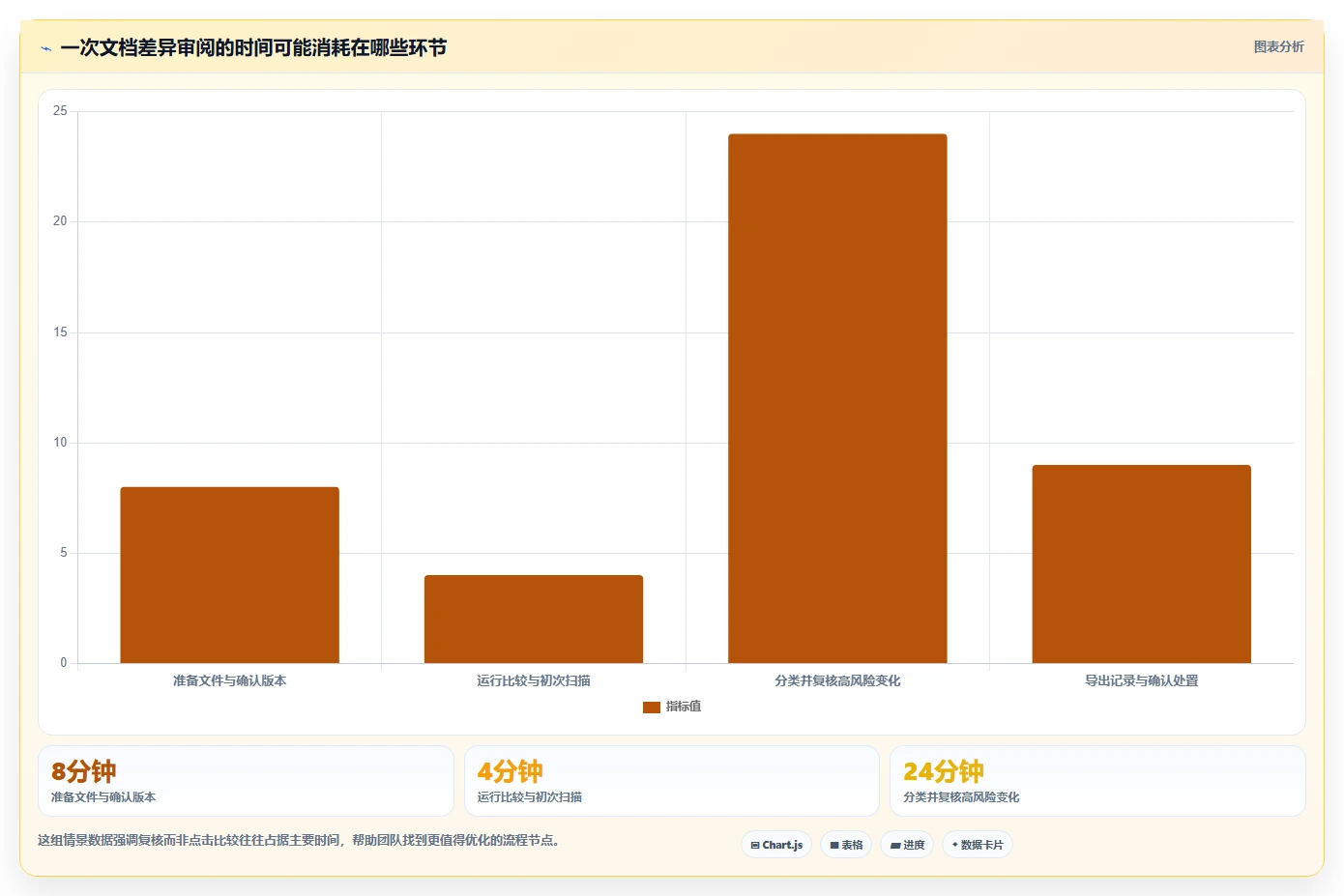The width and height of the screenshot is (1344, 896).
Task: Click the 分类并复核高风险变化 bar in the chart
Action: pos(837,398)
